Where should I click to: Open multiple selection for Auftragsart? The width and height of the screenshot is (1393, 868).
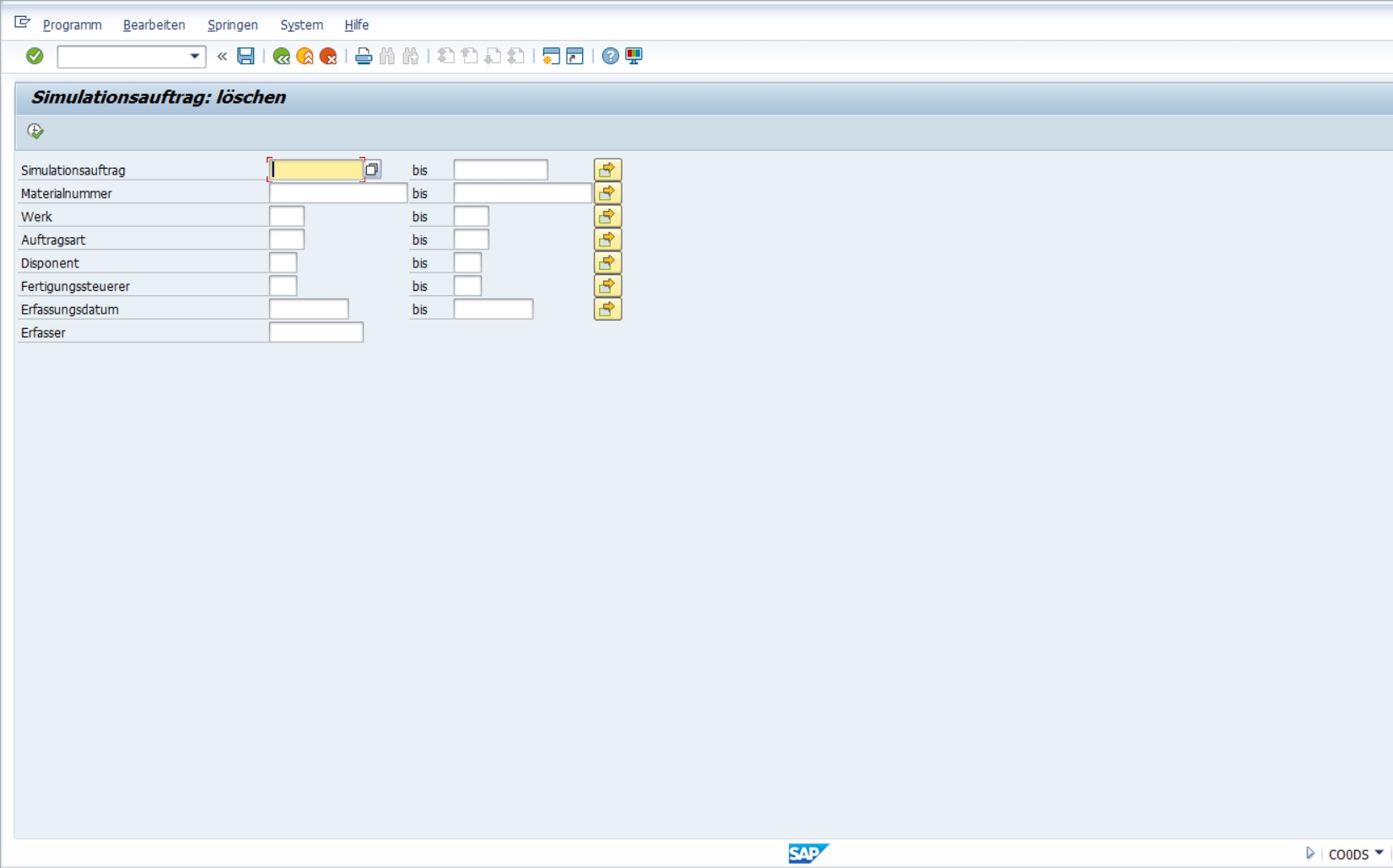pyautogui.click(x=607, y=240)
